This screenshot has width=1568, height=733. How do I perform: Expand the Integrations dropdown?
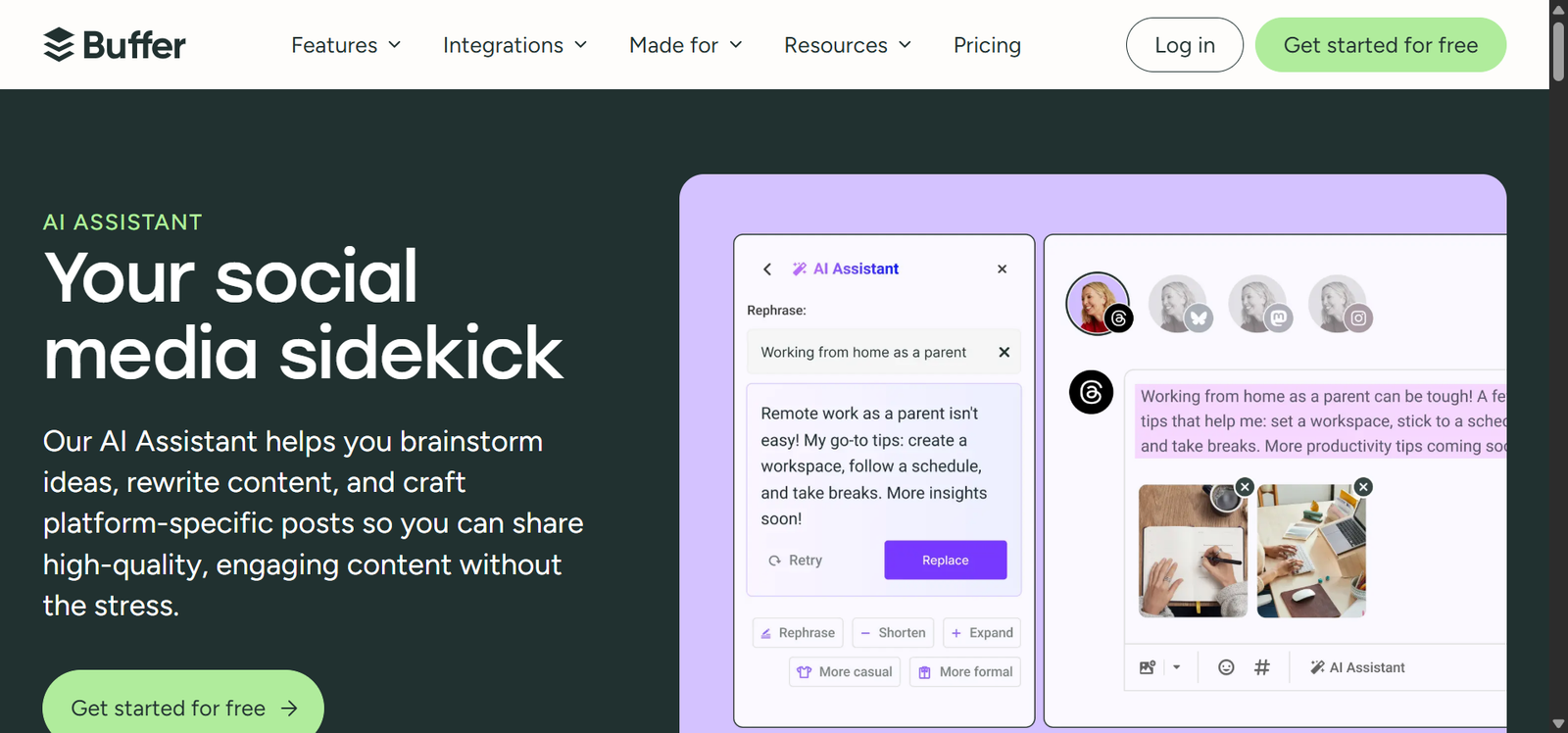click(x=514, y=45)
